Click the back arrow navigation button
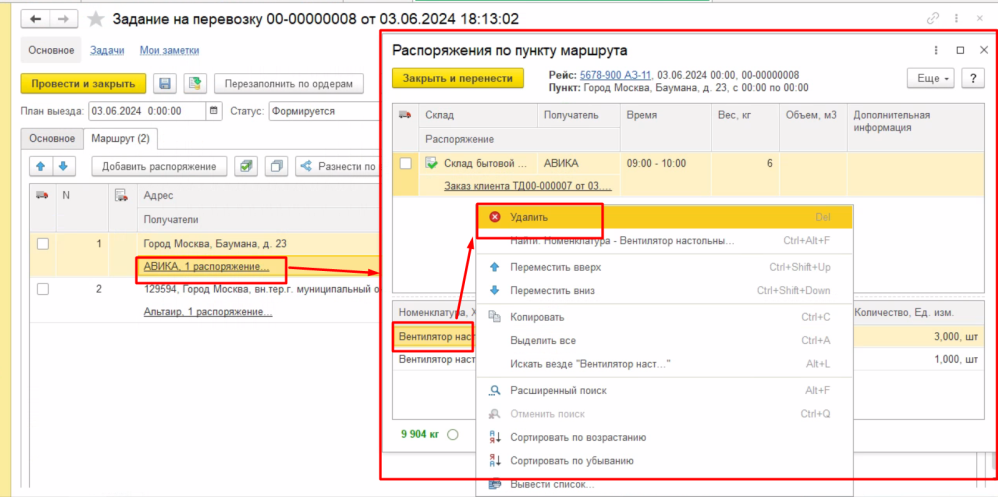 coord(36,19)
